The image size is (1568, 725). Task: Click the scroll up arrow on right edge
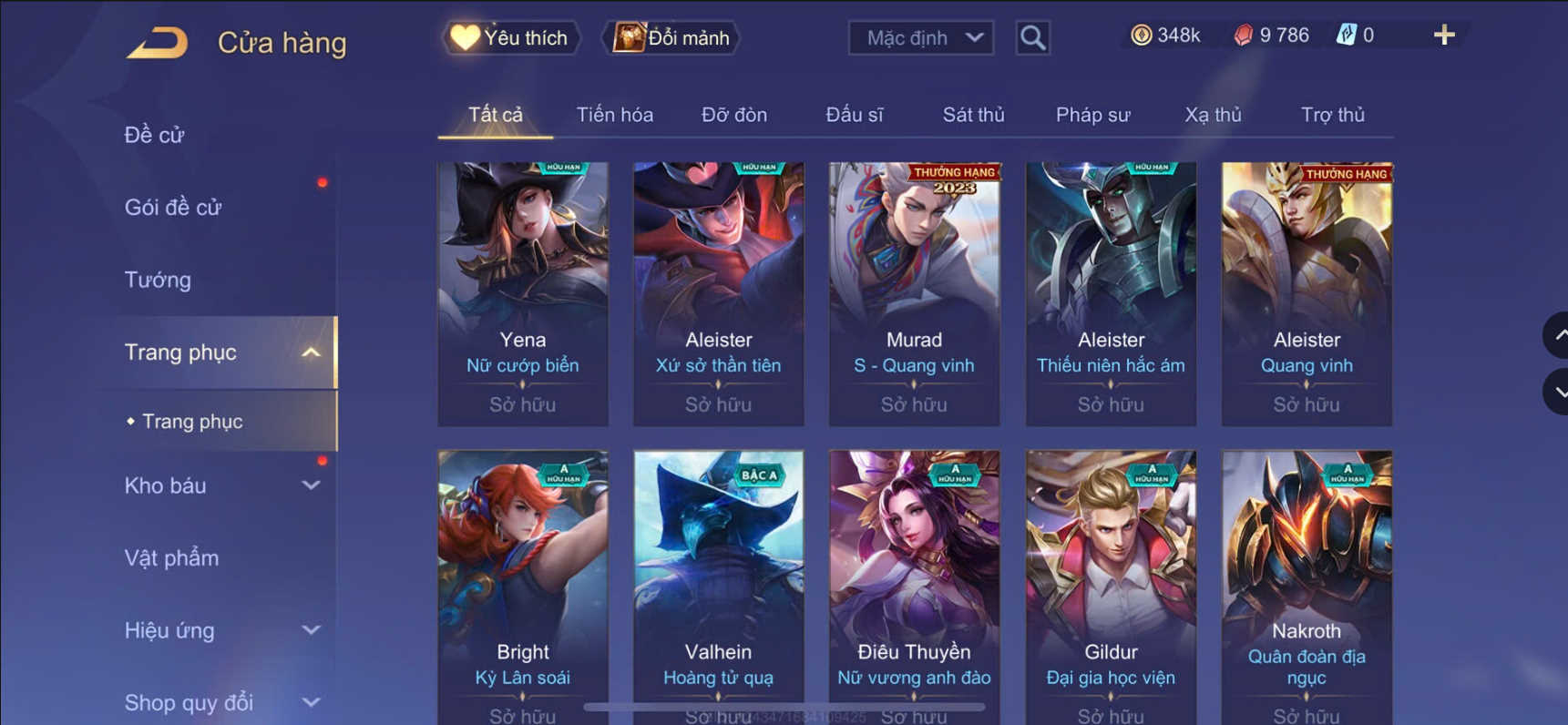(1557, 335)
